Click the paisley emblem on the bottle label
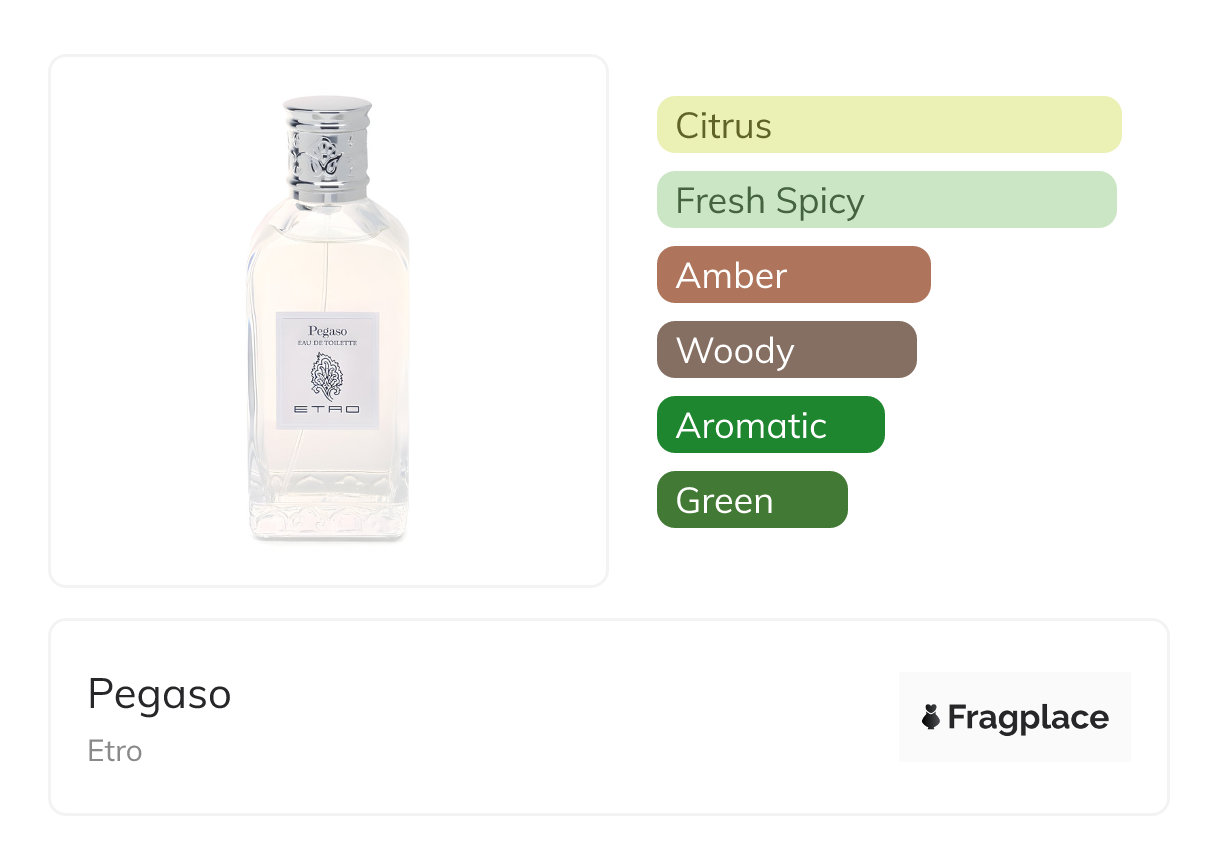The height and width of the screenshot is (864, 1218). tap(326, 378)
